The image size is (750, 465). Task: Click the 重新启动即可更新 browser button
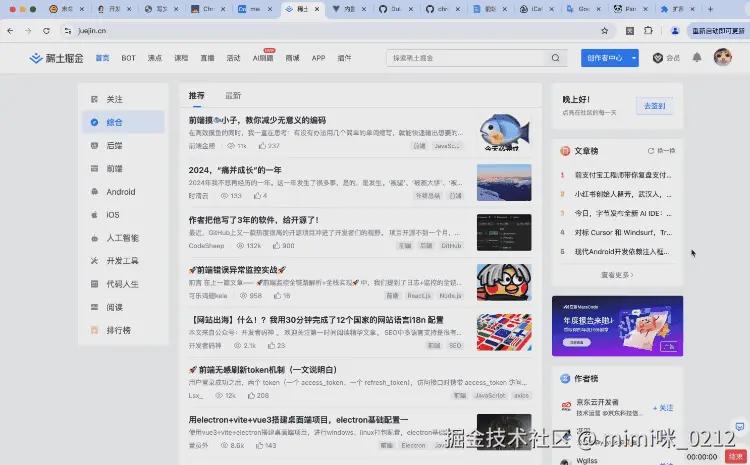point(718,31)
